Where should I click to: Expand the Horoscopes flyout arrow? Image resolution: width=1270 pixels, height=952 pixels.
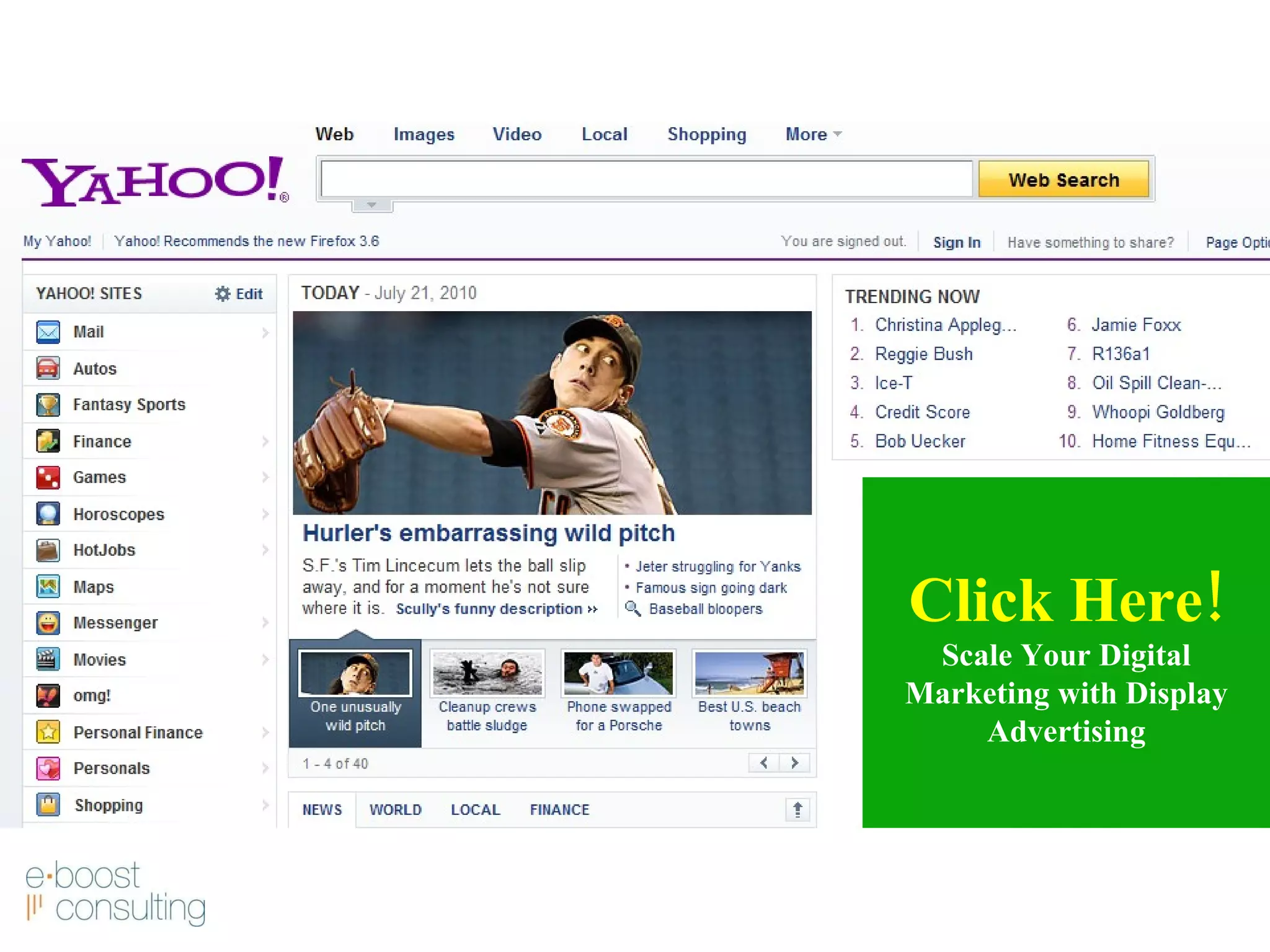(x=265, y=514)
